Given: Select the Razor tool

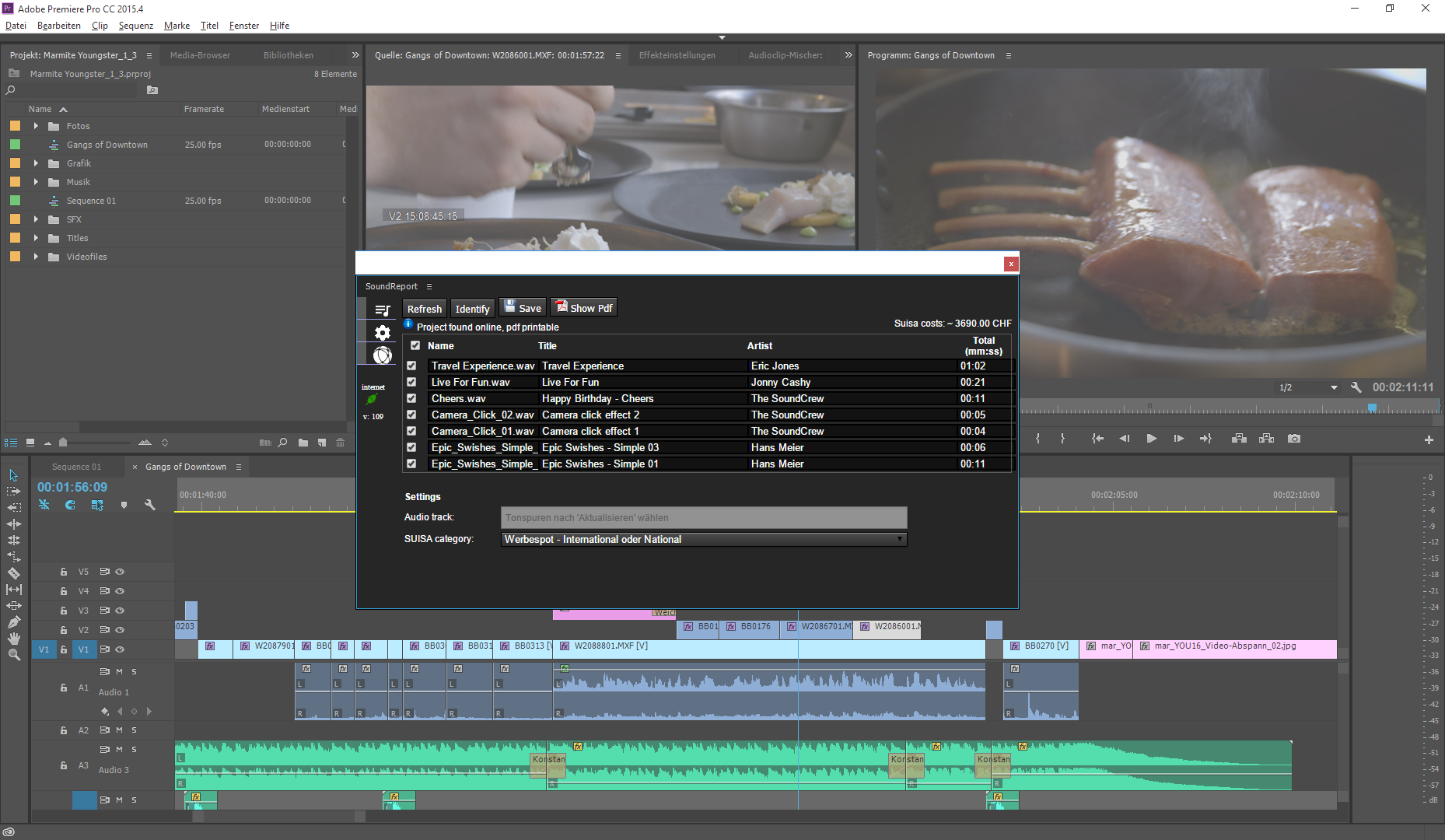Looking at the screenshot, I should pos(14,573).
